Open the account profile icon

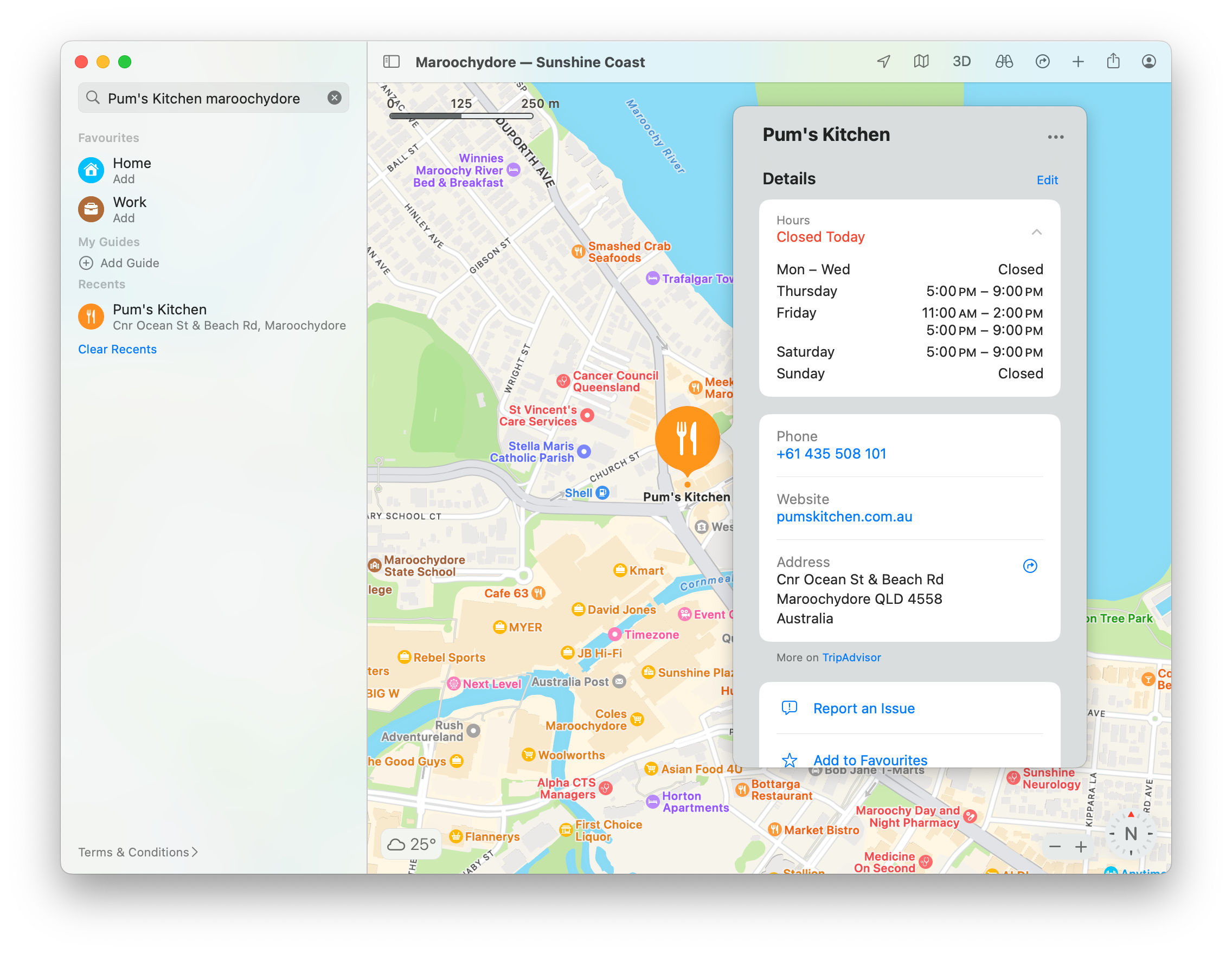[1148, 61]
